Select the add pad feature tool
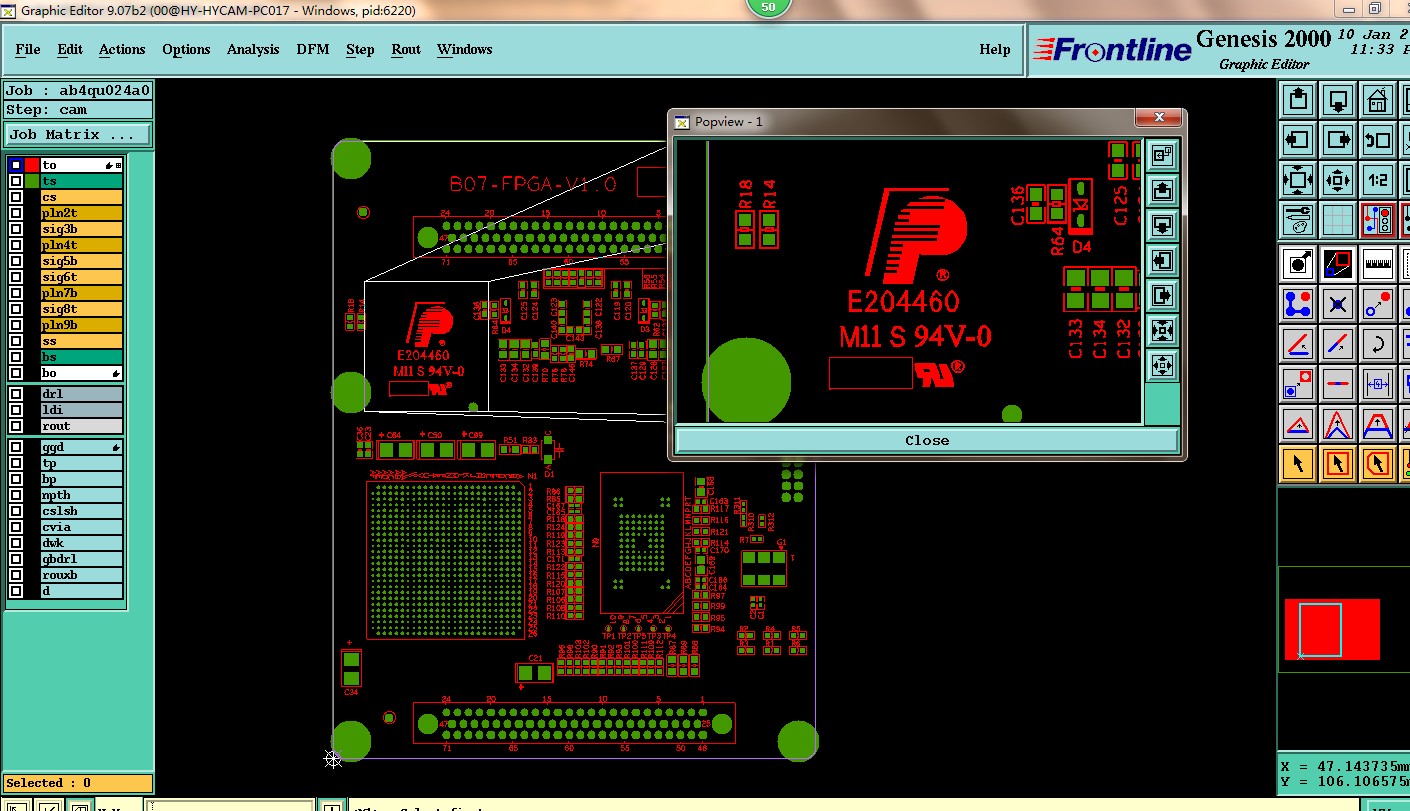The image size is (1410, 811). 1298,264
